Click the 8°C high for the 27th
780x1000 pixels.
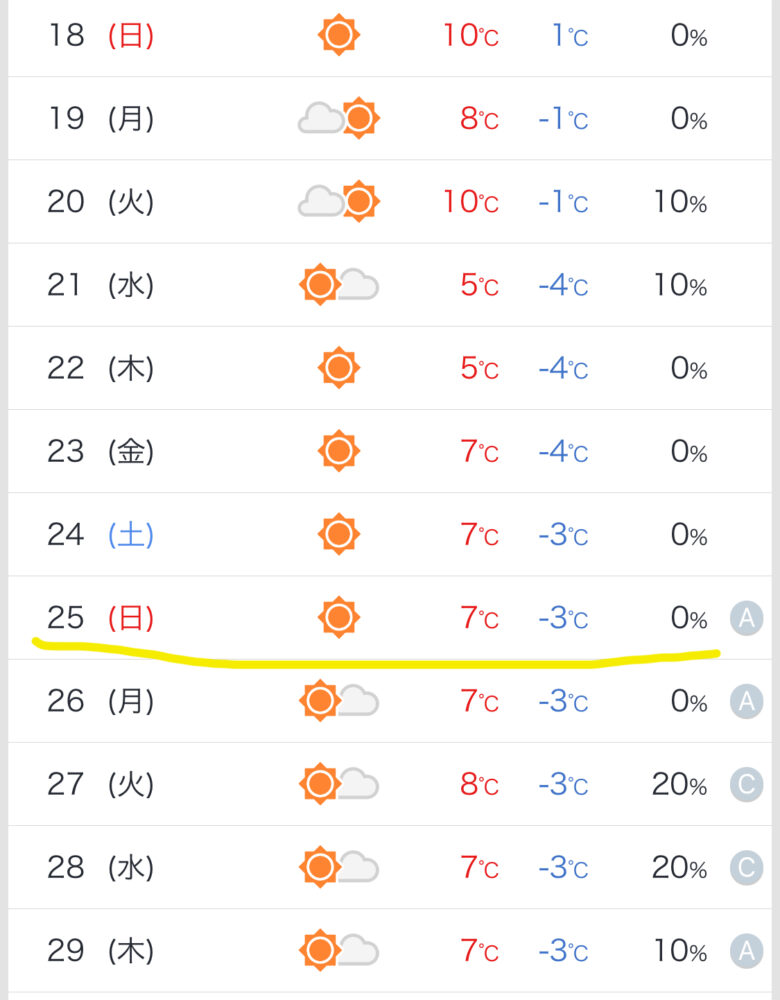coord(479,785)
